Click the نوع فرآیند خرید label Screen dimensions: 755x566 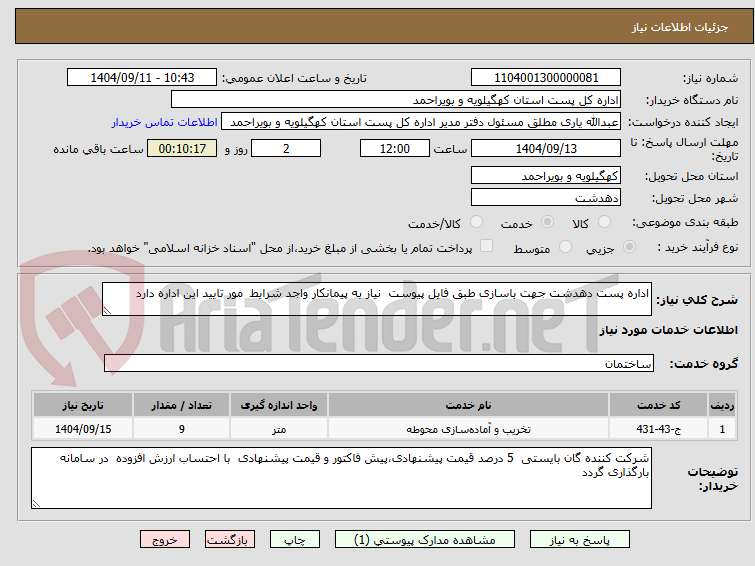coord(698,247)
